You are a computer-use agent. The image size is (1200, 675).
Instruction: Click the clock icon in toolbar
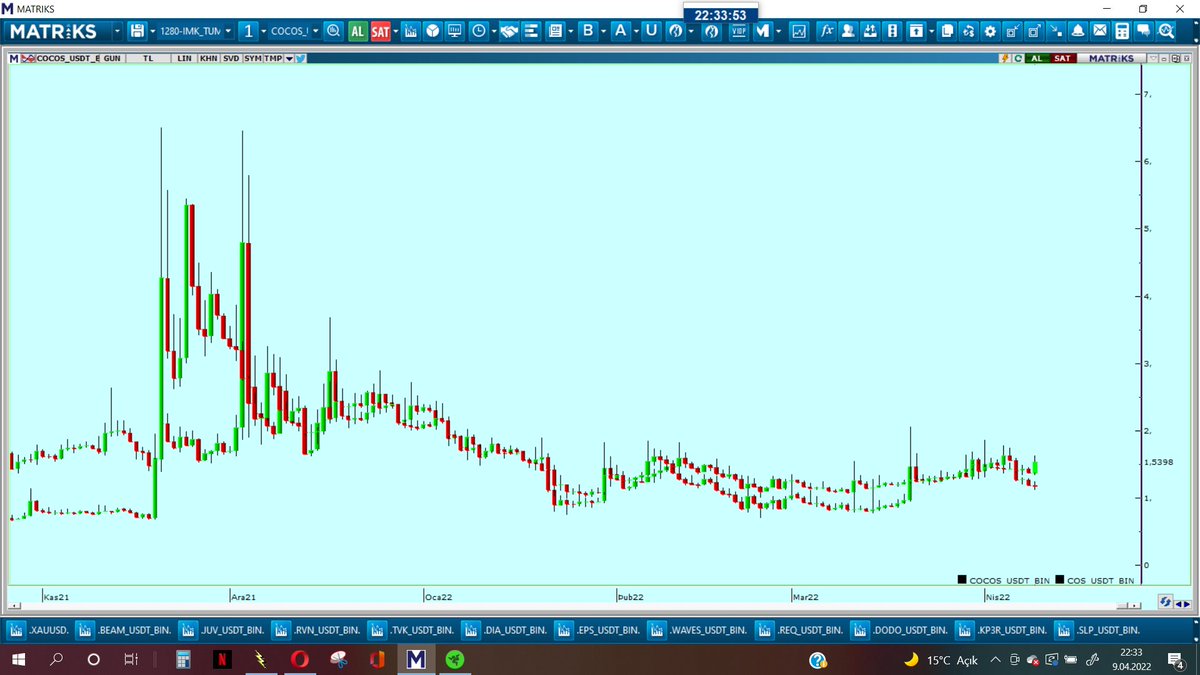[x=479, y=31]
